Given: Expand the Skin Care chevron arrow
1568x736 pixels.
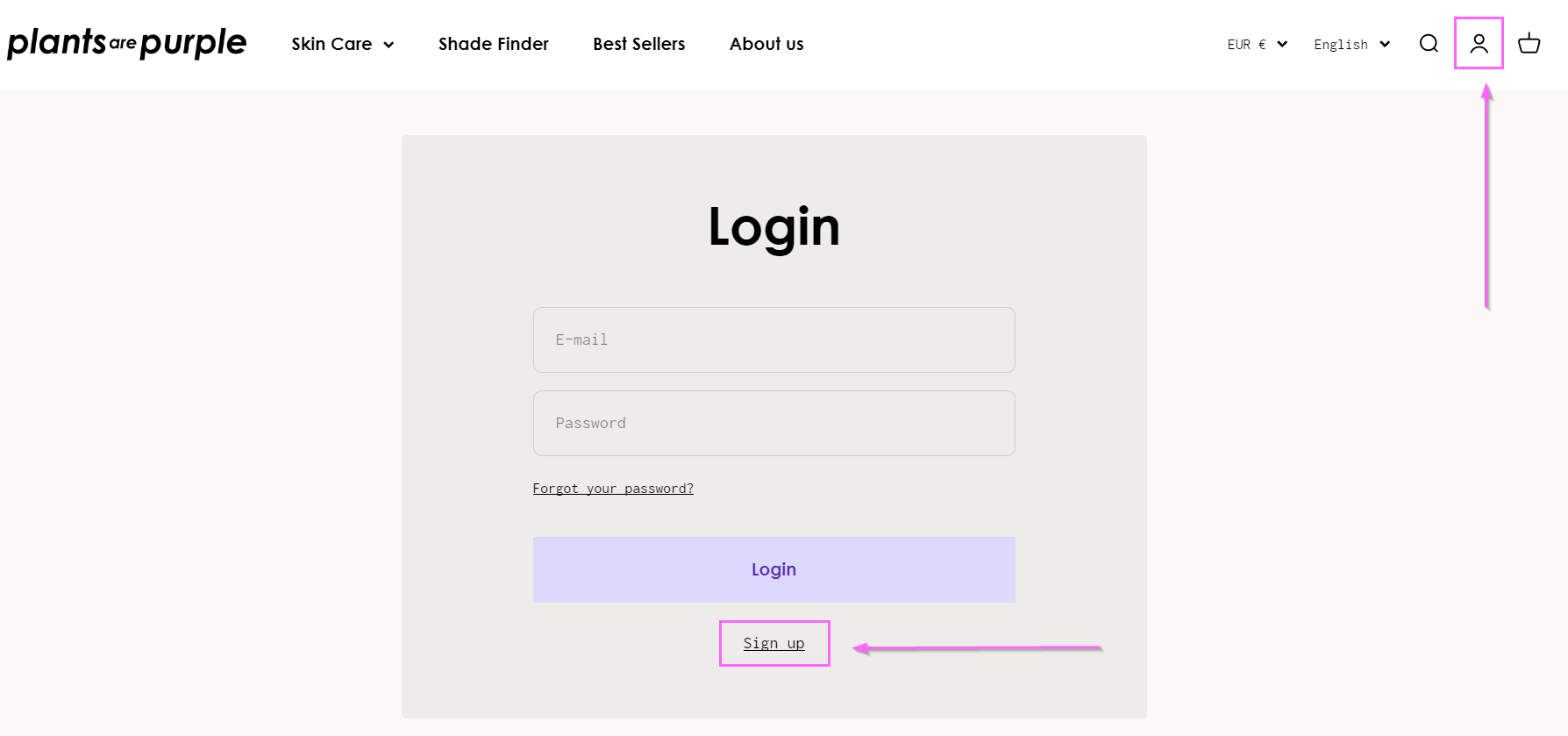Looking at the screenshot, I should tap(388, 45).
